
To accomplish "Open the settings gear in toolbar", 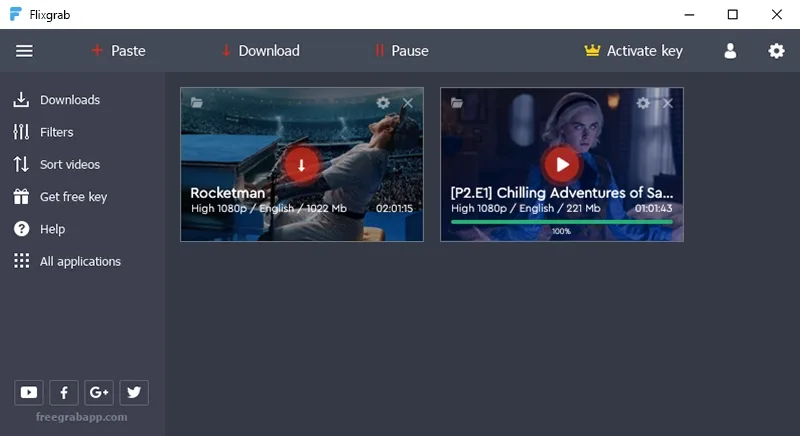I will [776, 51].
